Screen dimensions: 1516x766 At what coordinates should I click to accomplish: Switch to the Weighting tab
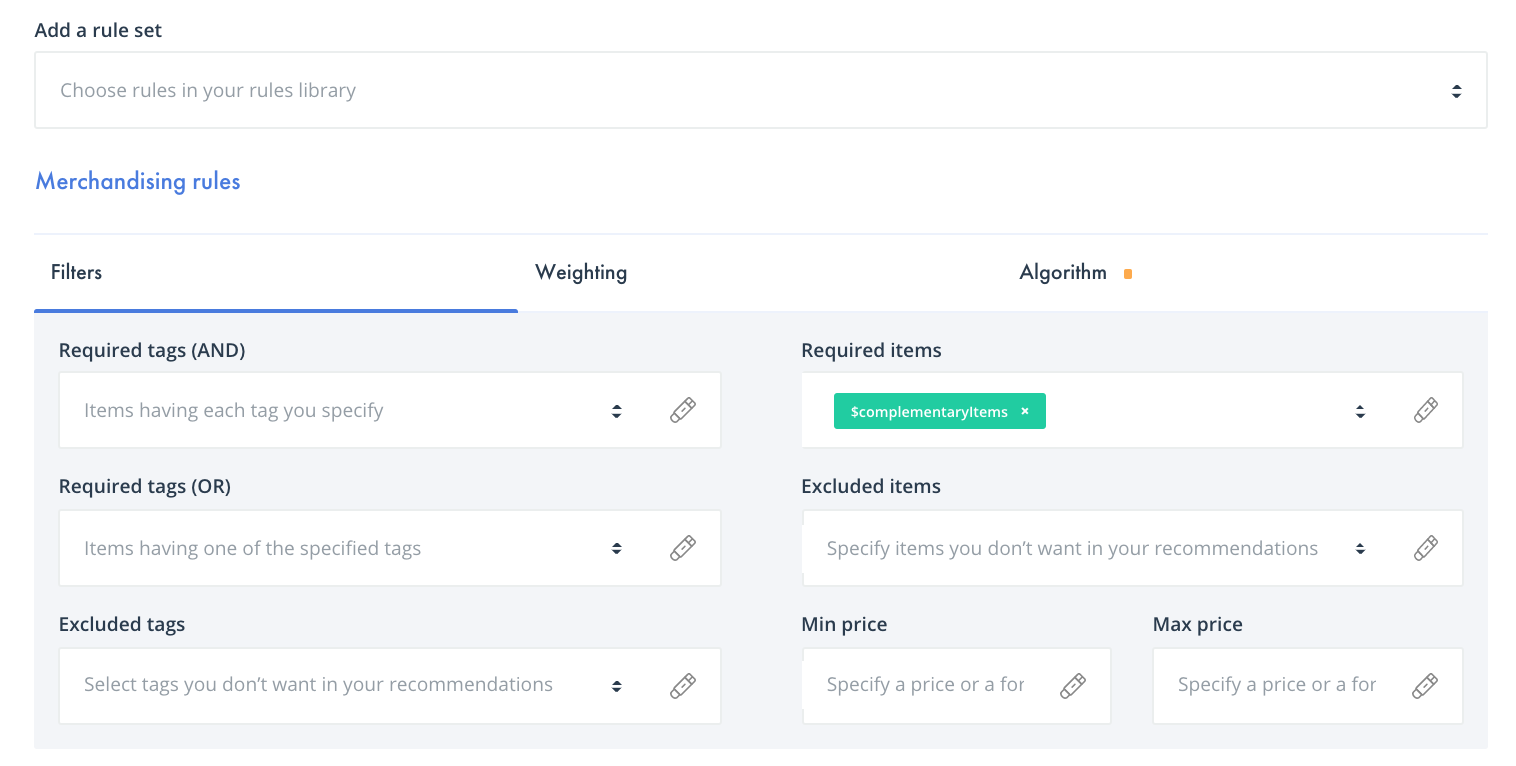[x=581, y=272]
